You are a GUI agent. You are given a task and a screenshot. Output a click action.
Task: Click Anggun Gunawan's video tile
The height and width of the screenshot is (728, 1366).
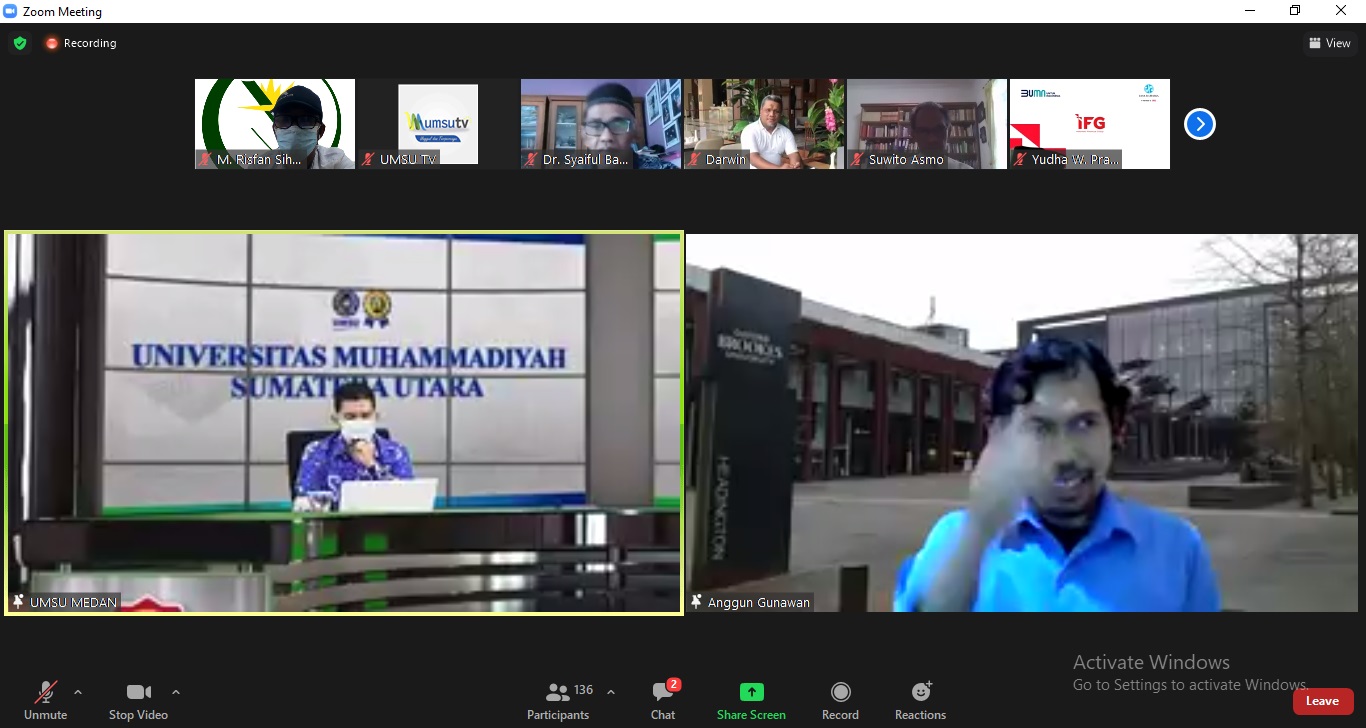[1022, 423]
